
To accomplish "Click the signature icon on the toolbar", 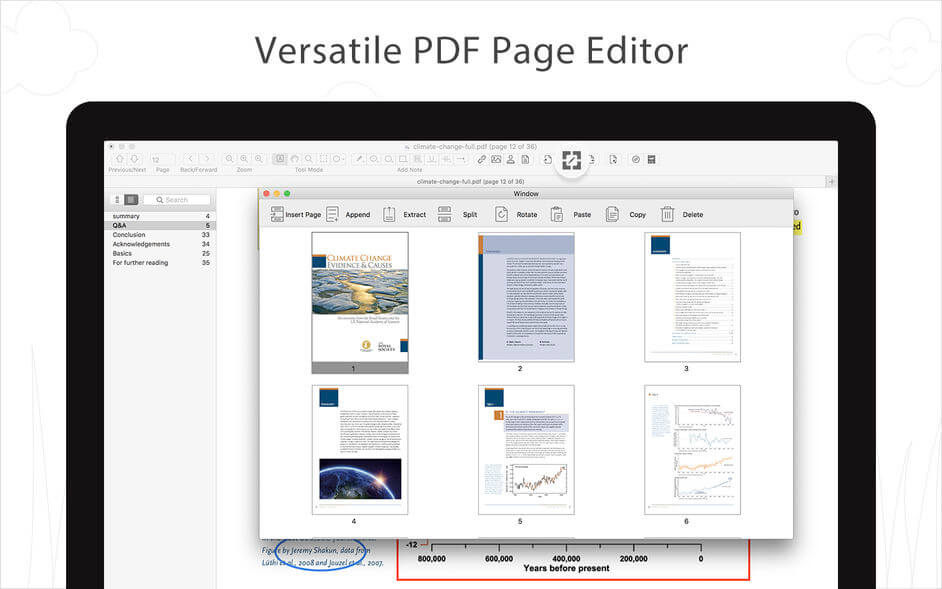I will pos(510,160).
